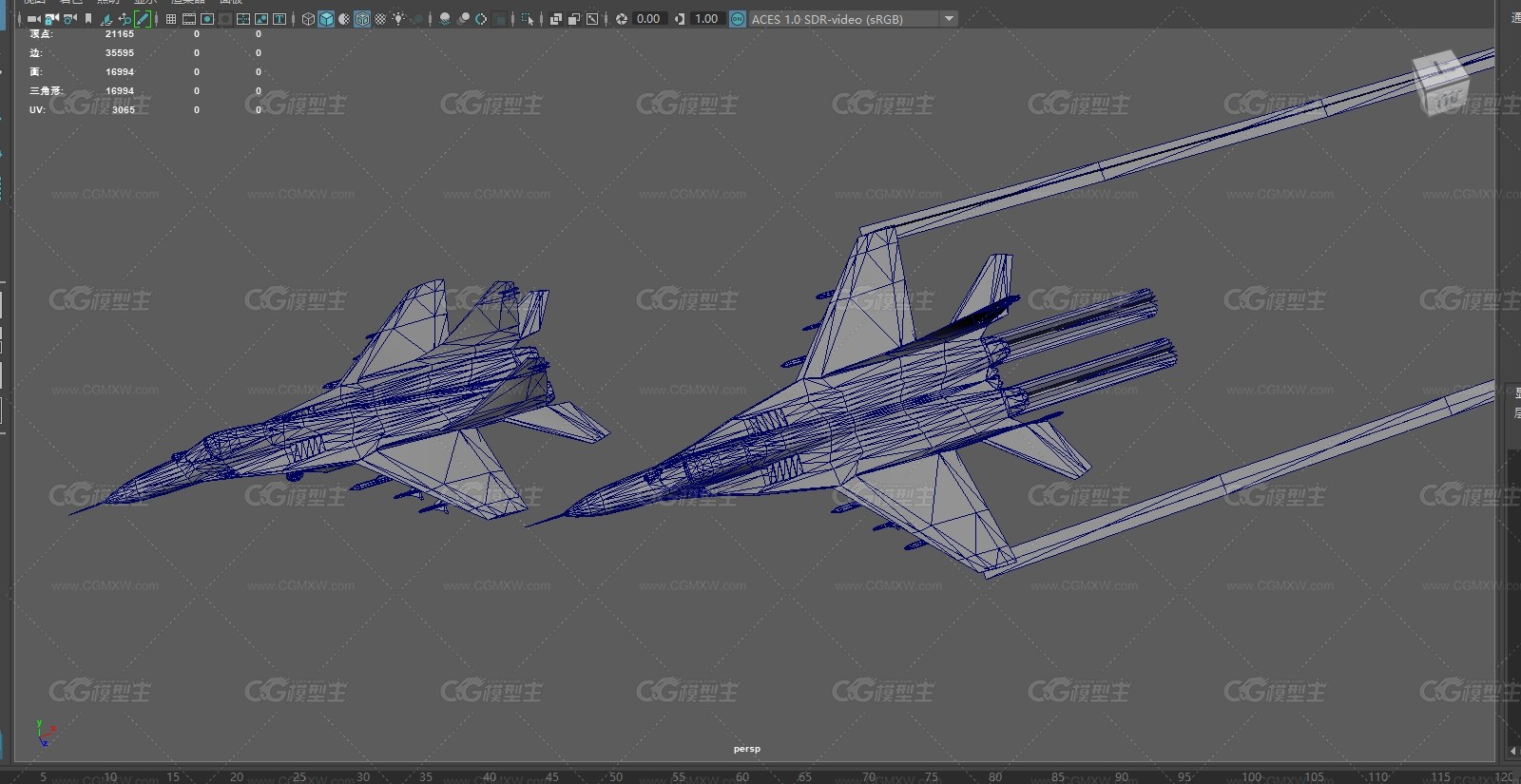Toggle the Resolution Gate overlay

click(207, 19)
